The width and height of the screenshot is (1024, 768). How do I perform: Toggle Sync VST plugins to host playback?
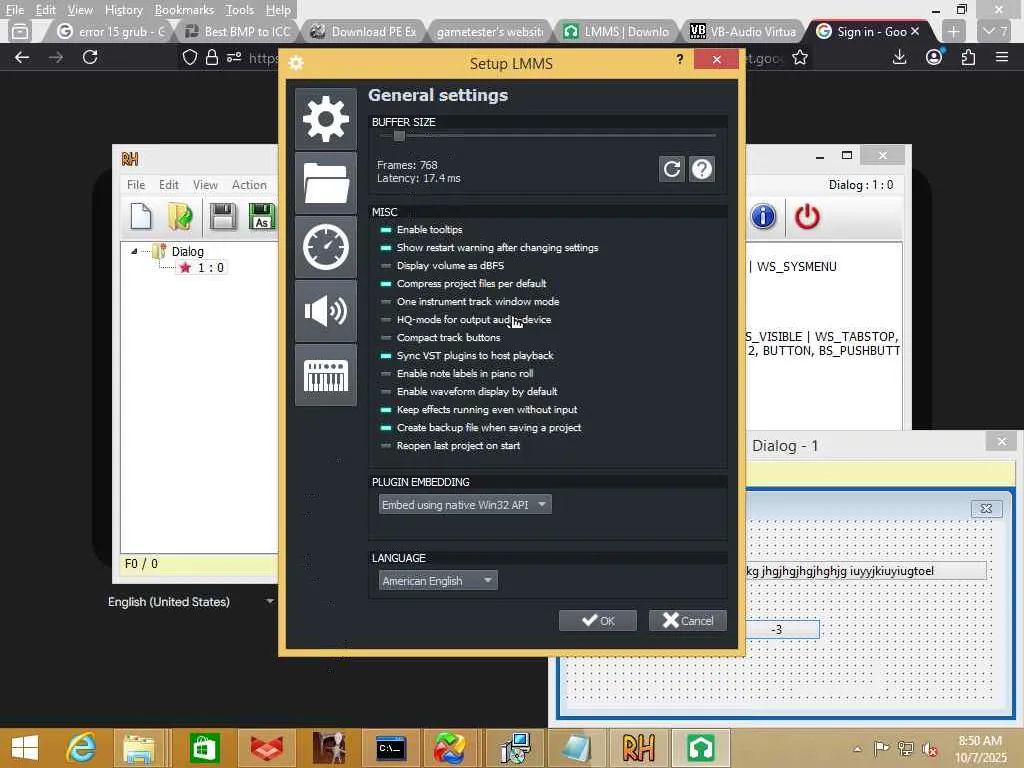(x=467, y=356)
